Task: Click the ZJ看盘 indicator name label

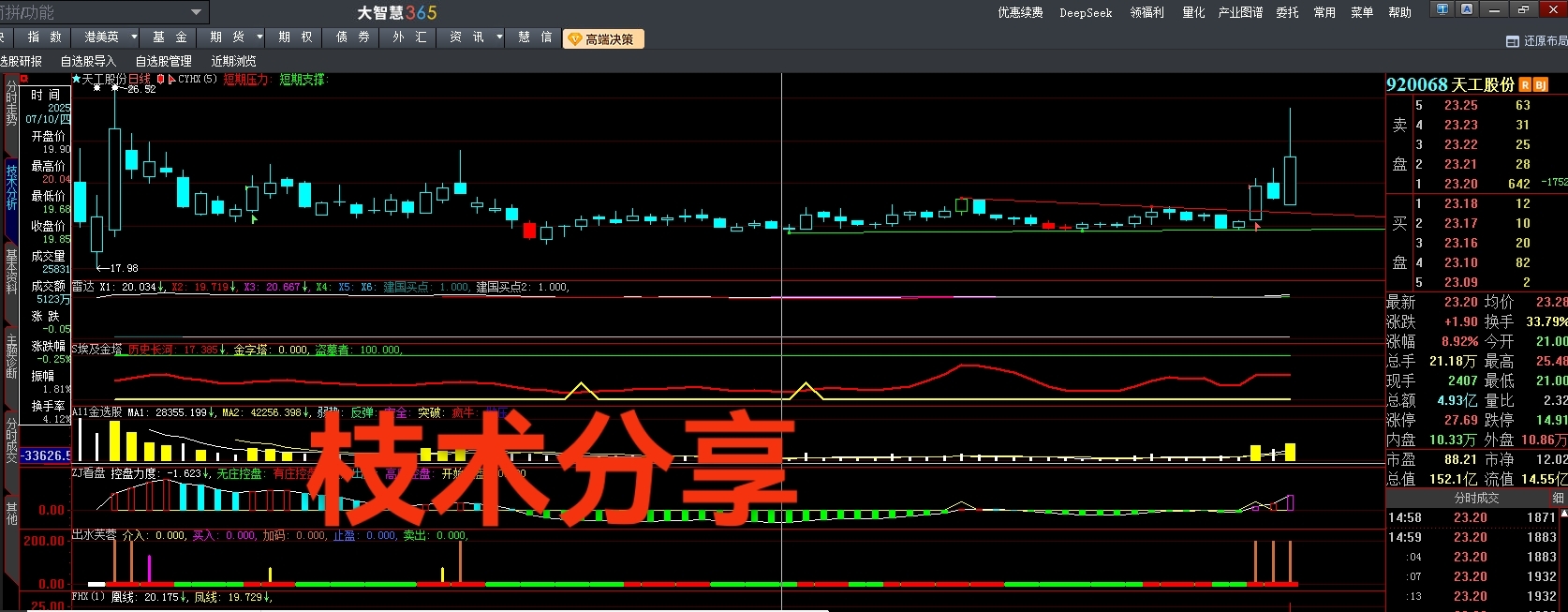Action: click(88, 474)
